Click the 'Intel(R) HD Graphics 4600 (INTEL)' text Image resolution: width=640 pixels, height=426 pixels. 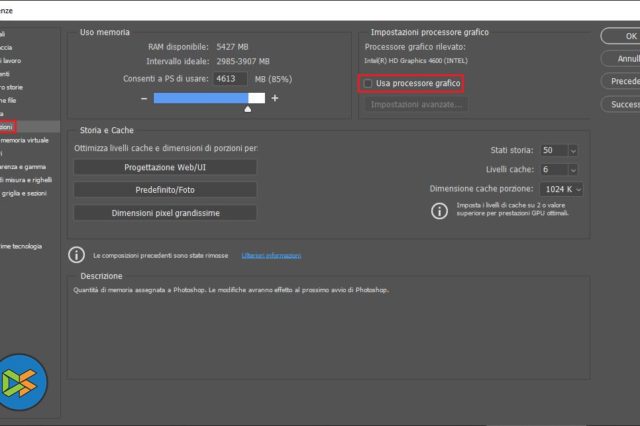pos(416,61)
